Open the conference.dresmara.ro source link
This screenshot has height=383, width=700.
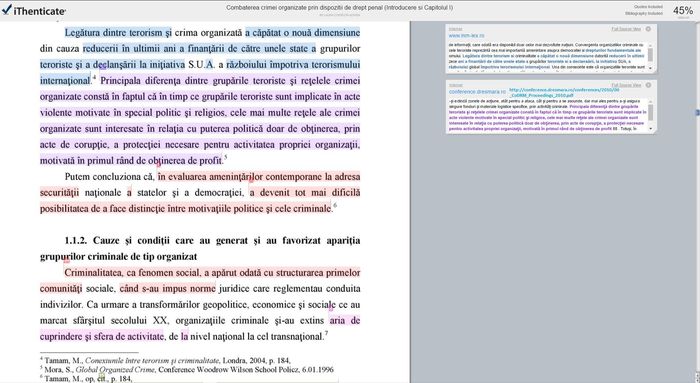pyautogui.click(x=477, y=92)
